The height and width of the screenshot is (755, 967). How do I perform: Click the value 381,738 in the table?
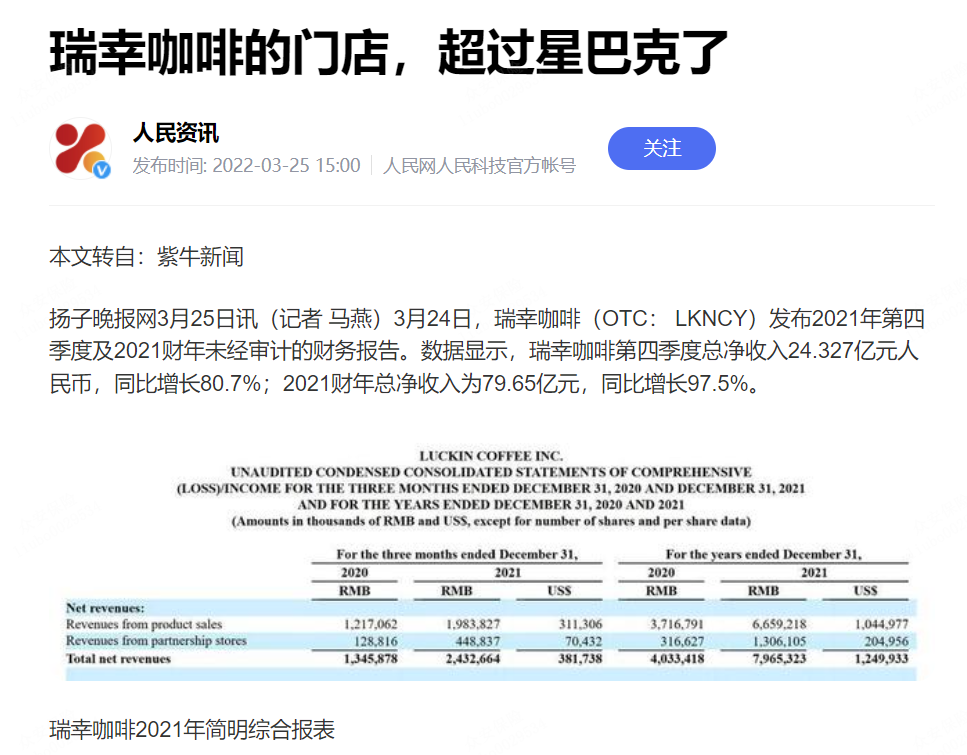pos(580,659)
